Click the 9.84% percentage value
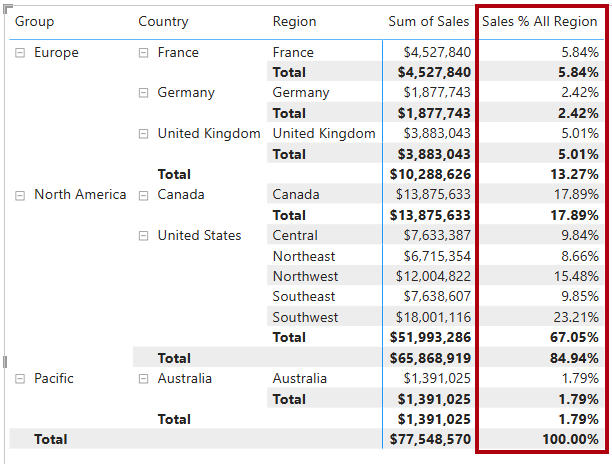 click(x=580, y=235)
